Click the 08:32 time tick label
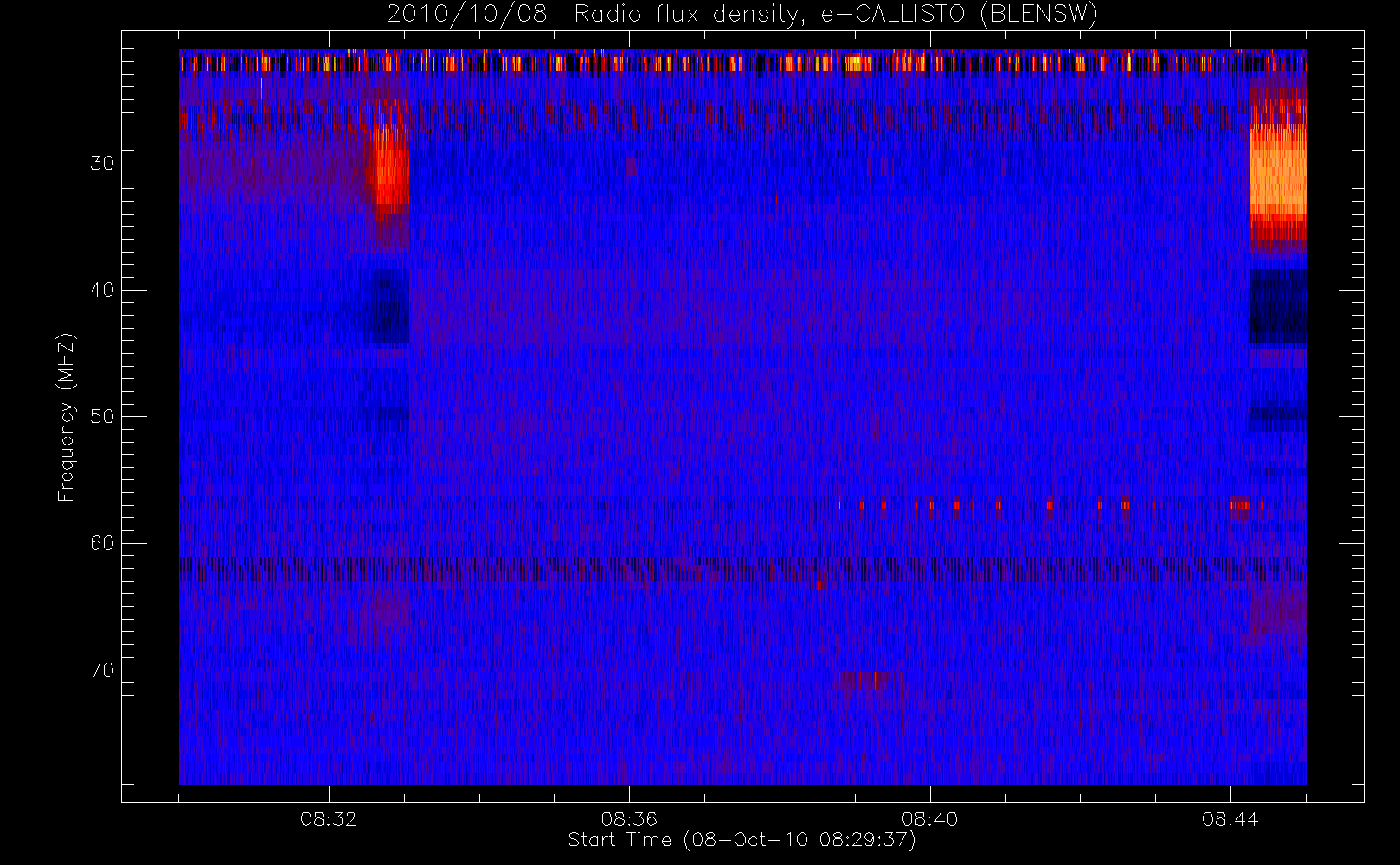 (329, 819)
